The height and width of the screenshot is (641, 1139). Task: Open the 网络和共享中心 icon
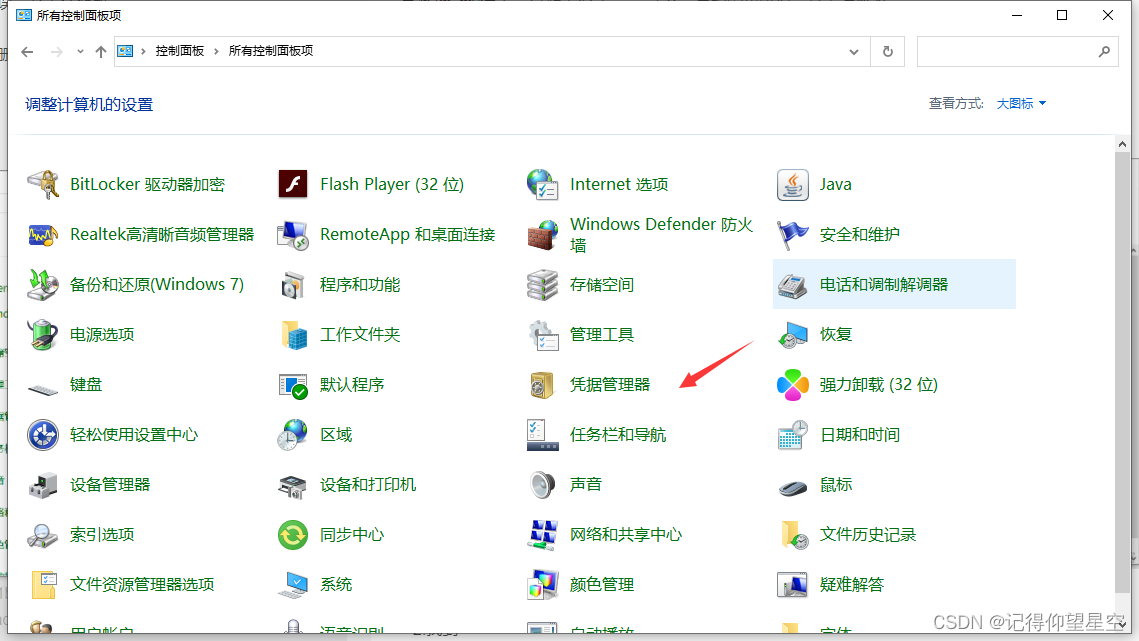(543, 535)
